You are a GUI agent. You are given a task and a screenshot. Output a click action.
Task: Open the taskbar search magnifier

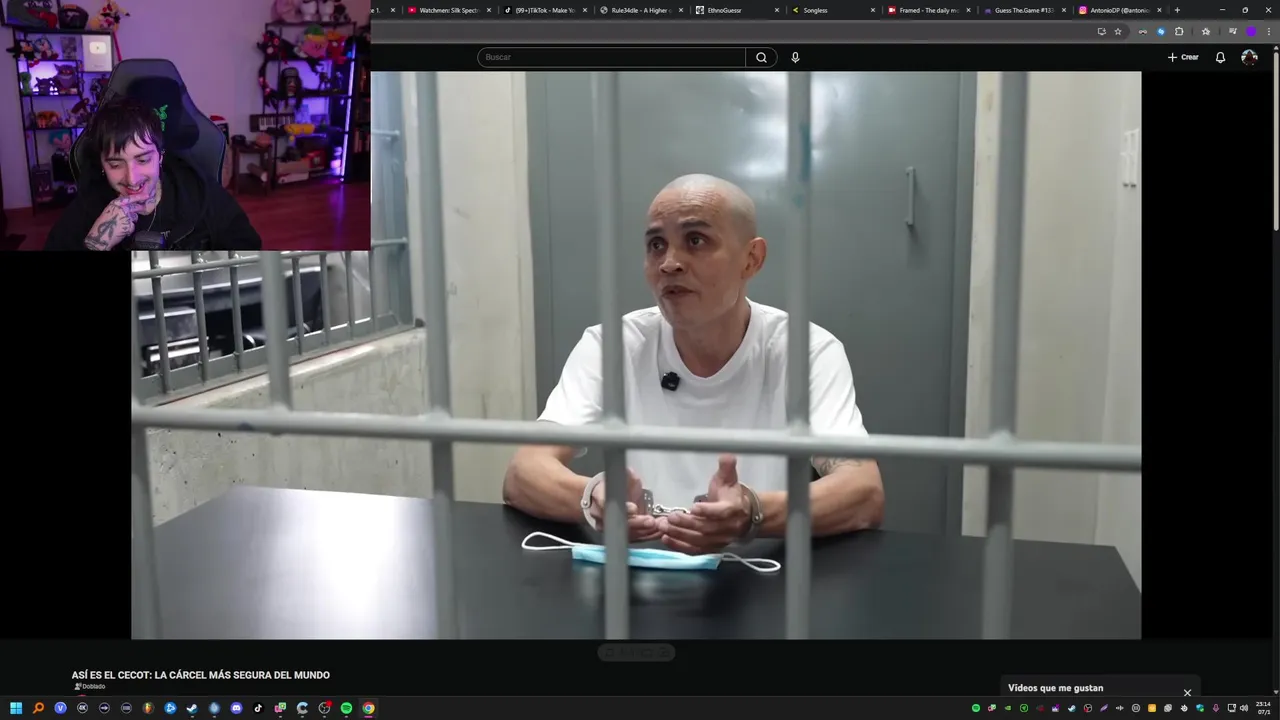pyautogui.click(x=38, y=708)
